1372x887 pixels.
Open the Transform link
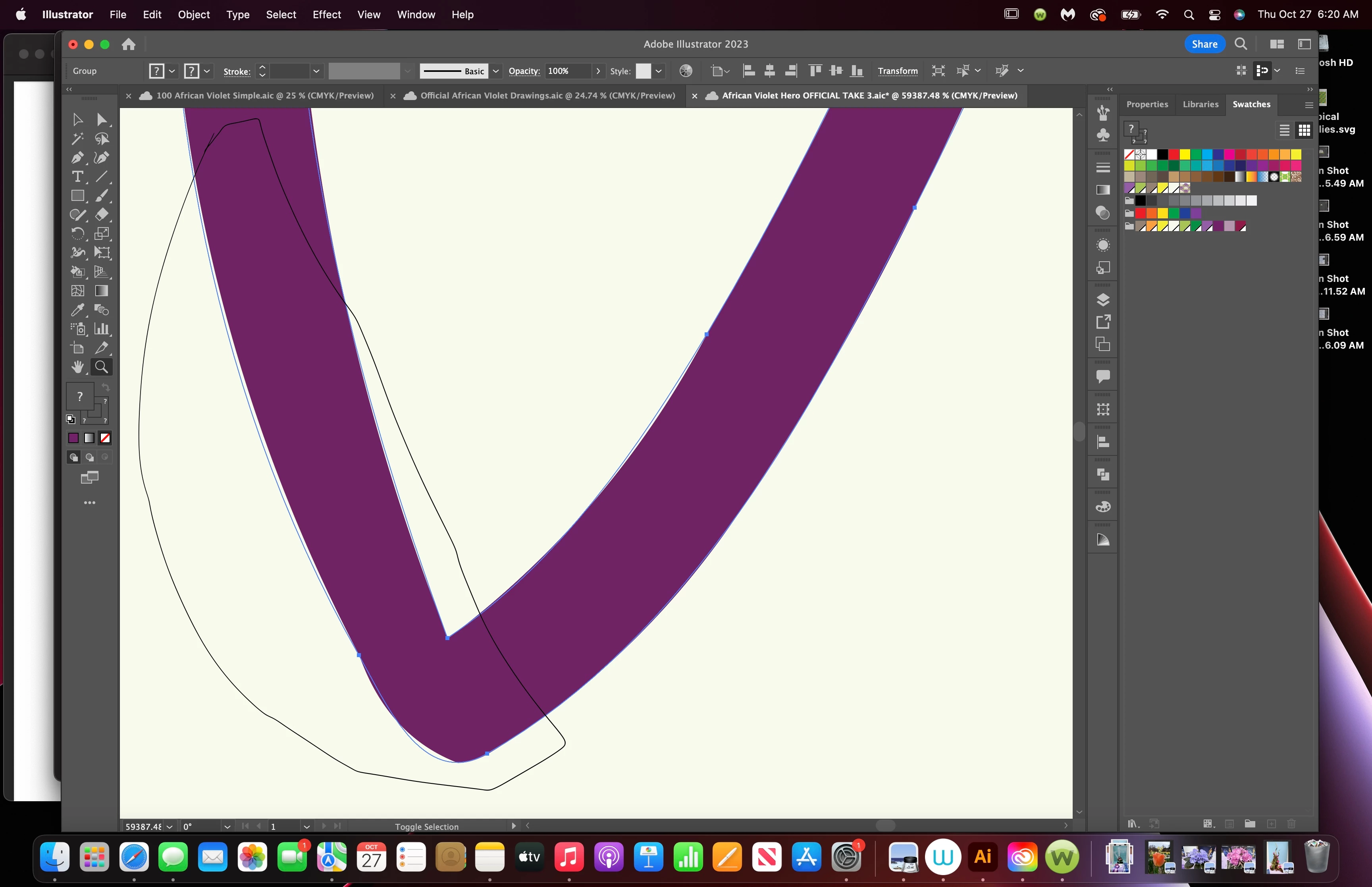click(898, 71)
